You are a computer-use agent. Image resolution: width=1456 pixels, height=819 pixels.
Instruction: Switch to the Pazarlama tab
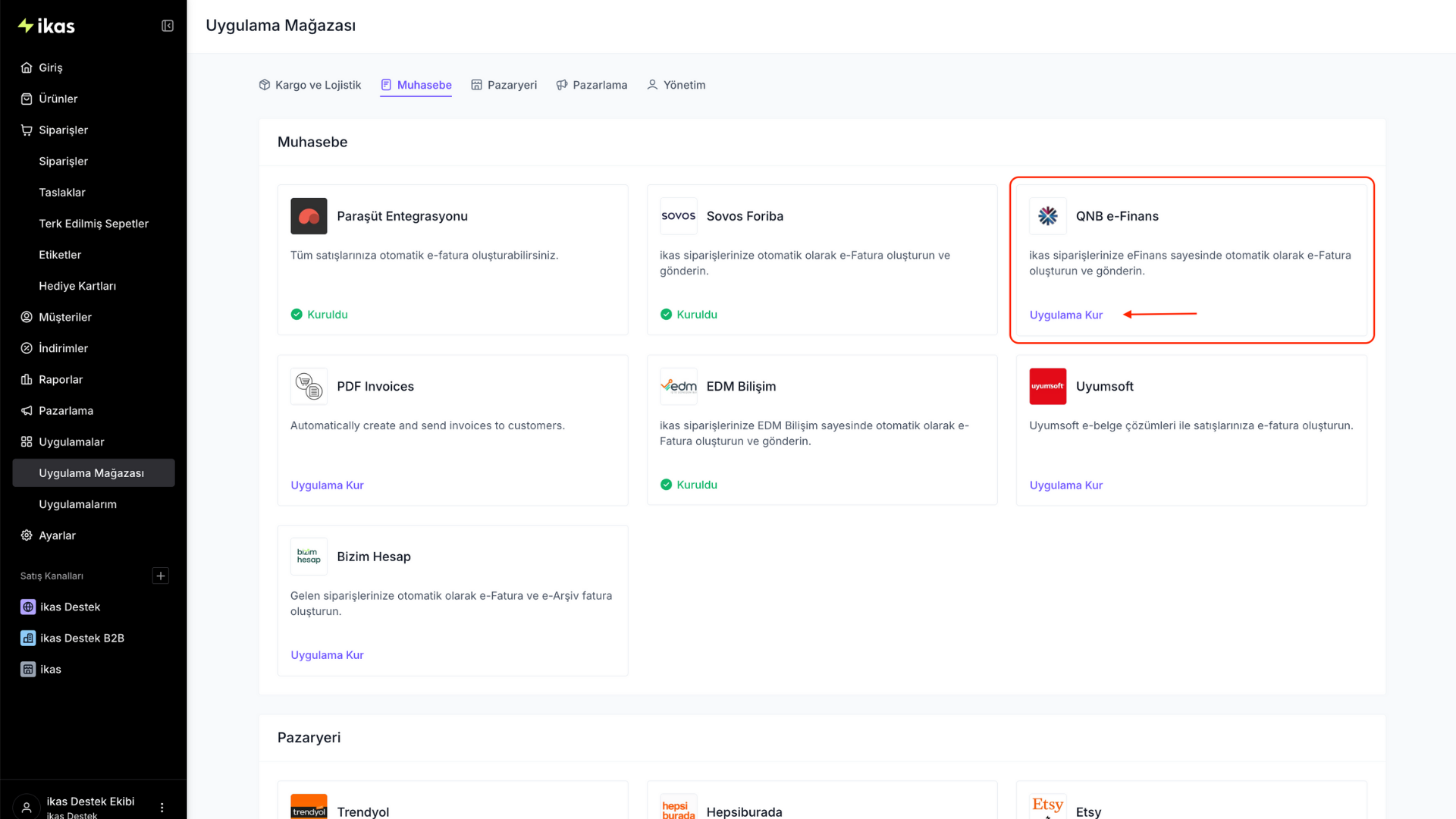pyautogui.click(x=592, y=85)
